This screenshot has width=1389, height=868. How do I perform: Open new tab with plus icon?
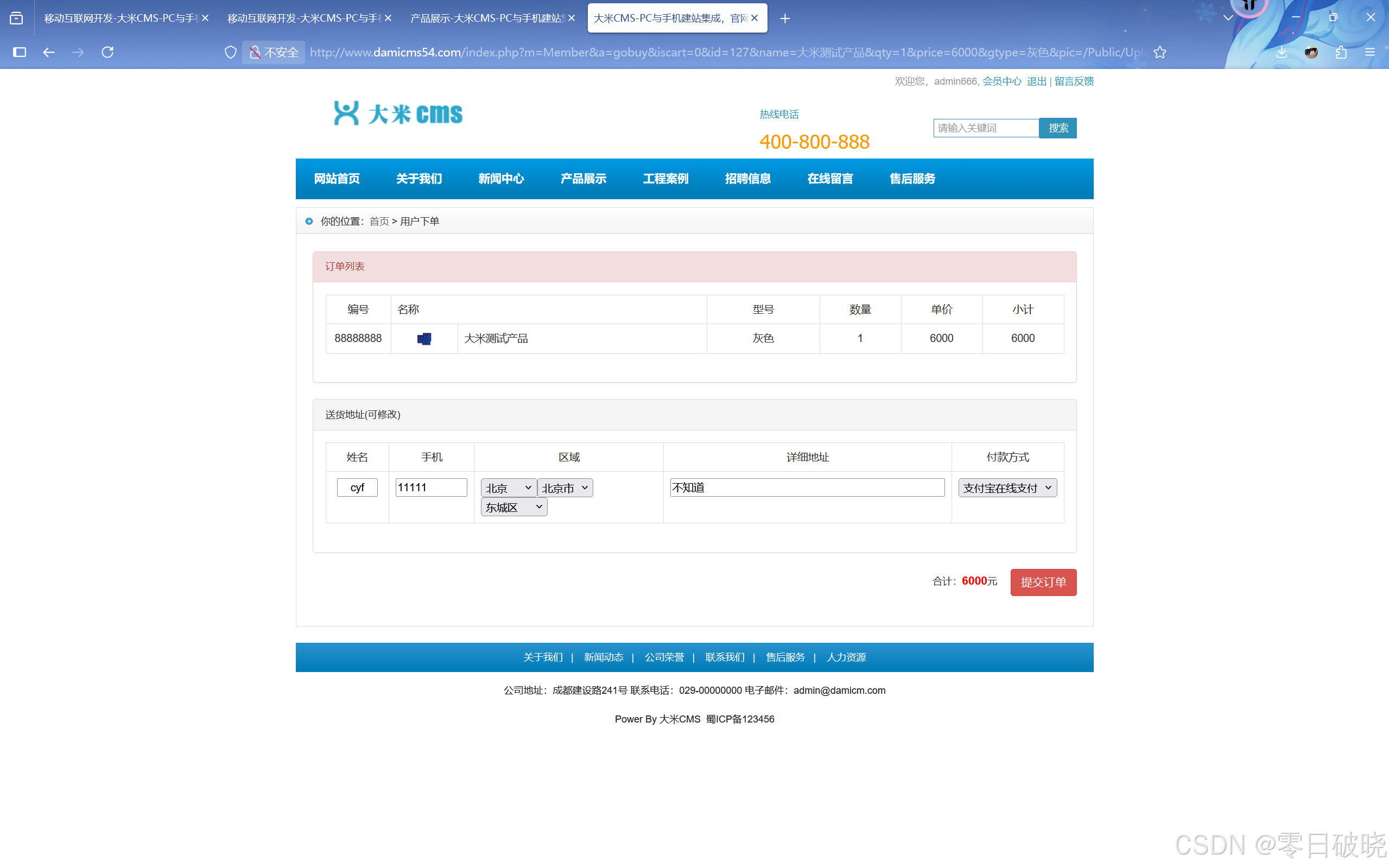click(x=785, y=18)
